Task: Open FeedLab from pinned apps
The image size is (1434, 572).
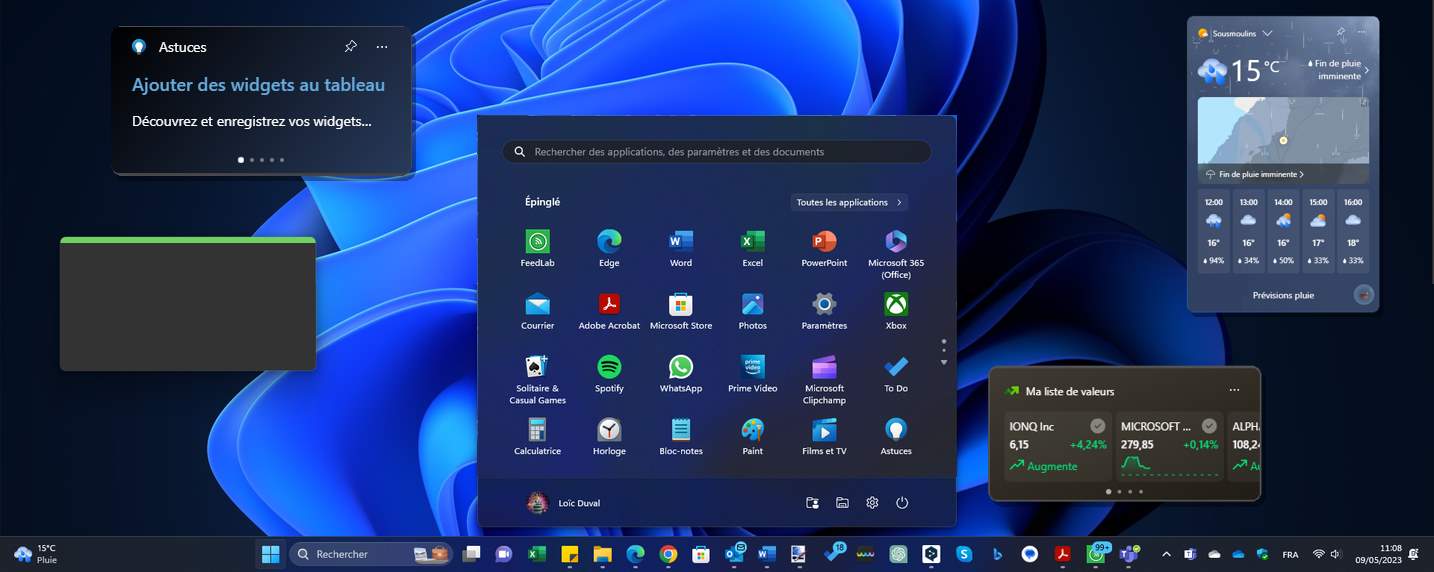Action: click(538, 249)
